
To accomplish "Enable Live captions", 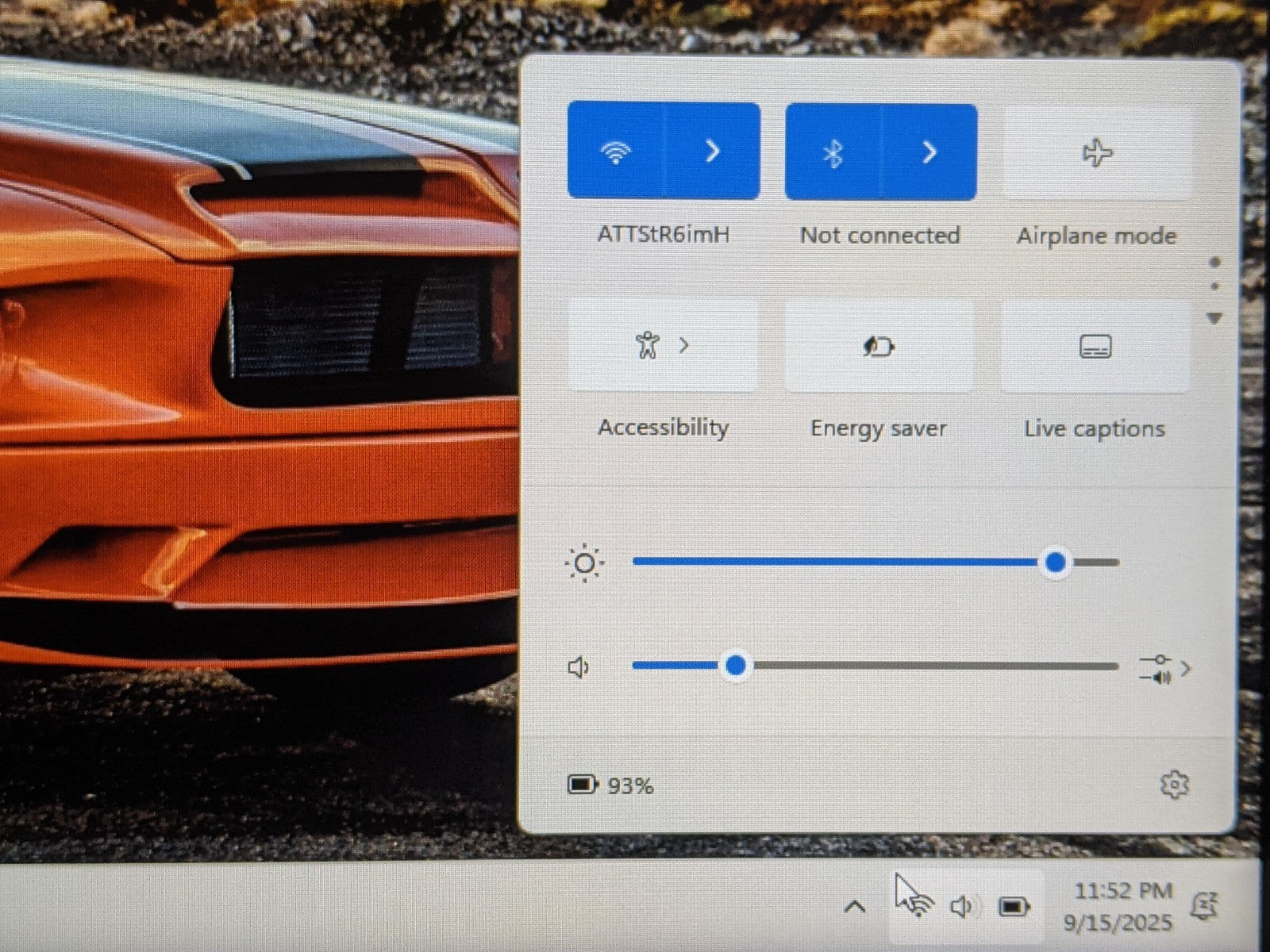I will [x=1095, y=347].
